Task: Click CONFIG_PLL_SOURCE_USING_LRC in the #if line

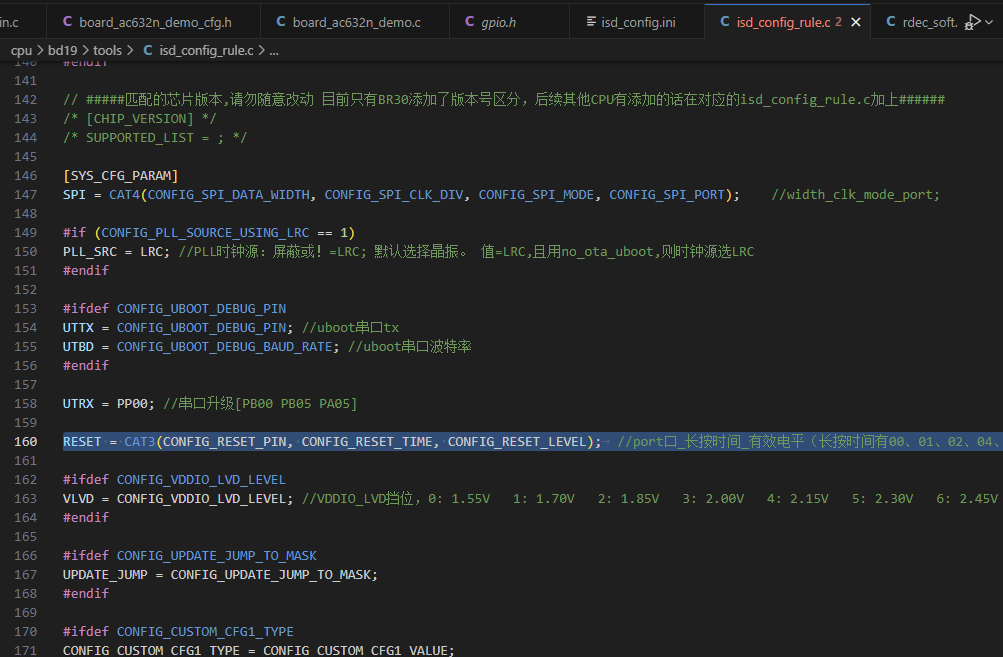Action: point(205,233)
